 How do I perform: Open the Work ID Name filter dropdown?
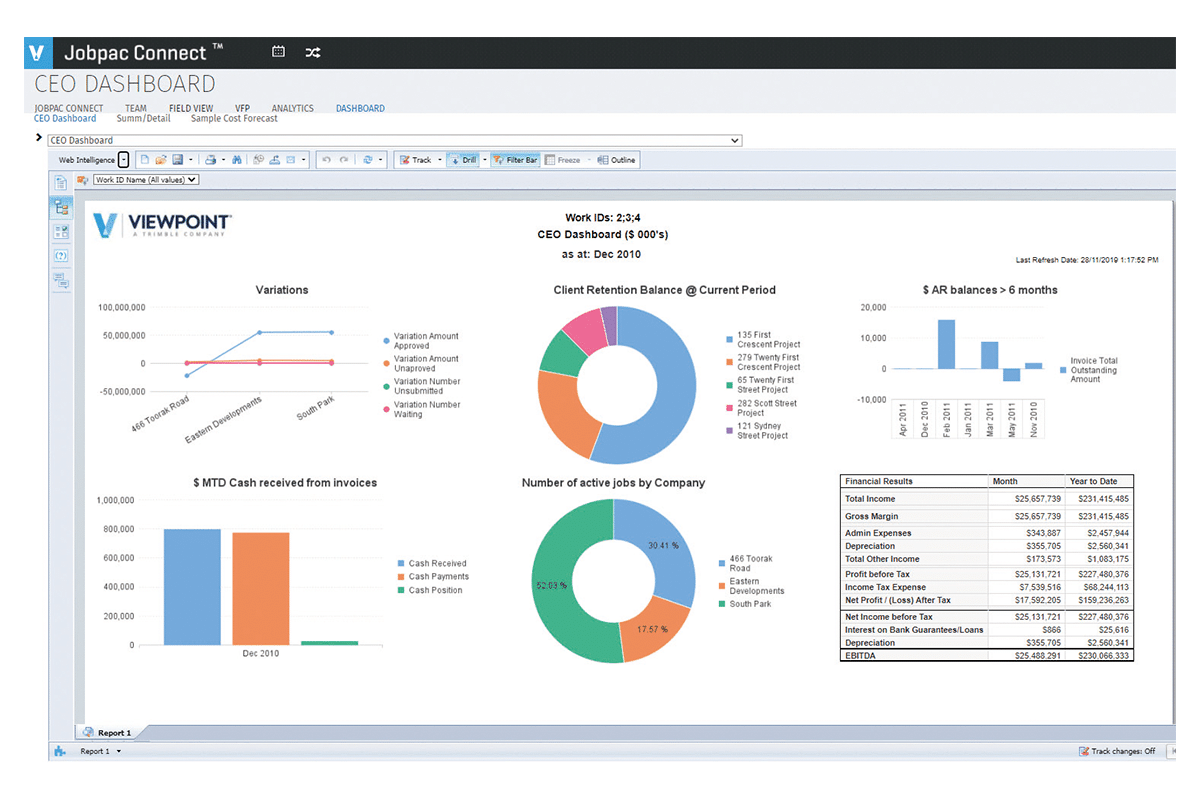[x=146, y=180]
